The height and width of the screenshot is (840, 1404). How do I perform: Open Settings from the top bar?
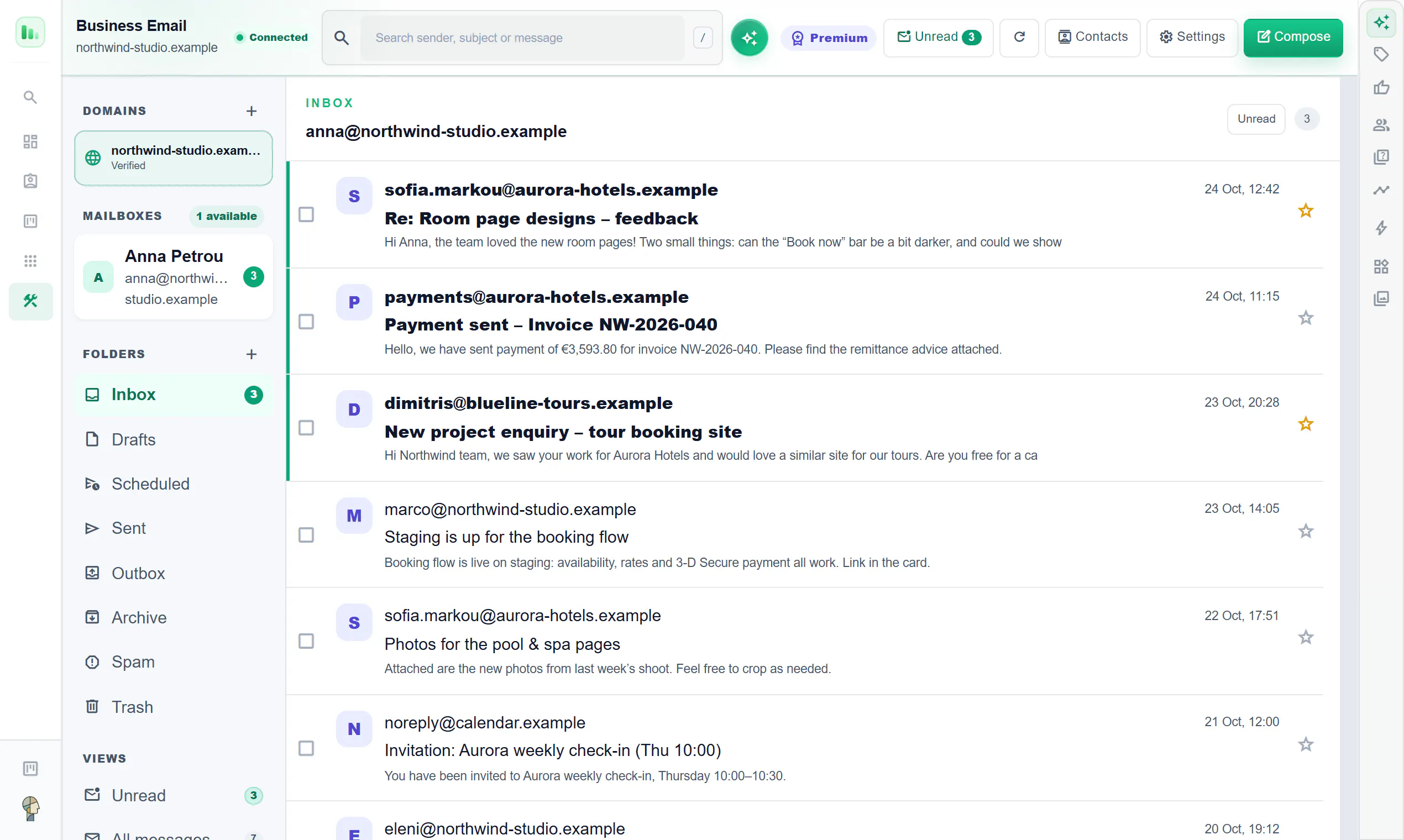click(1192, 38)
